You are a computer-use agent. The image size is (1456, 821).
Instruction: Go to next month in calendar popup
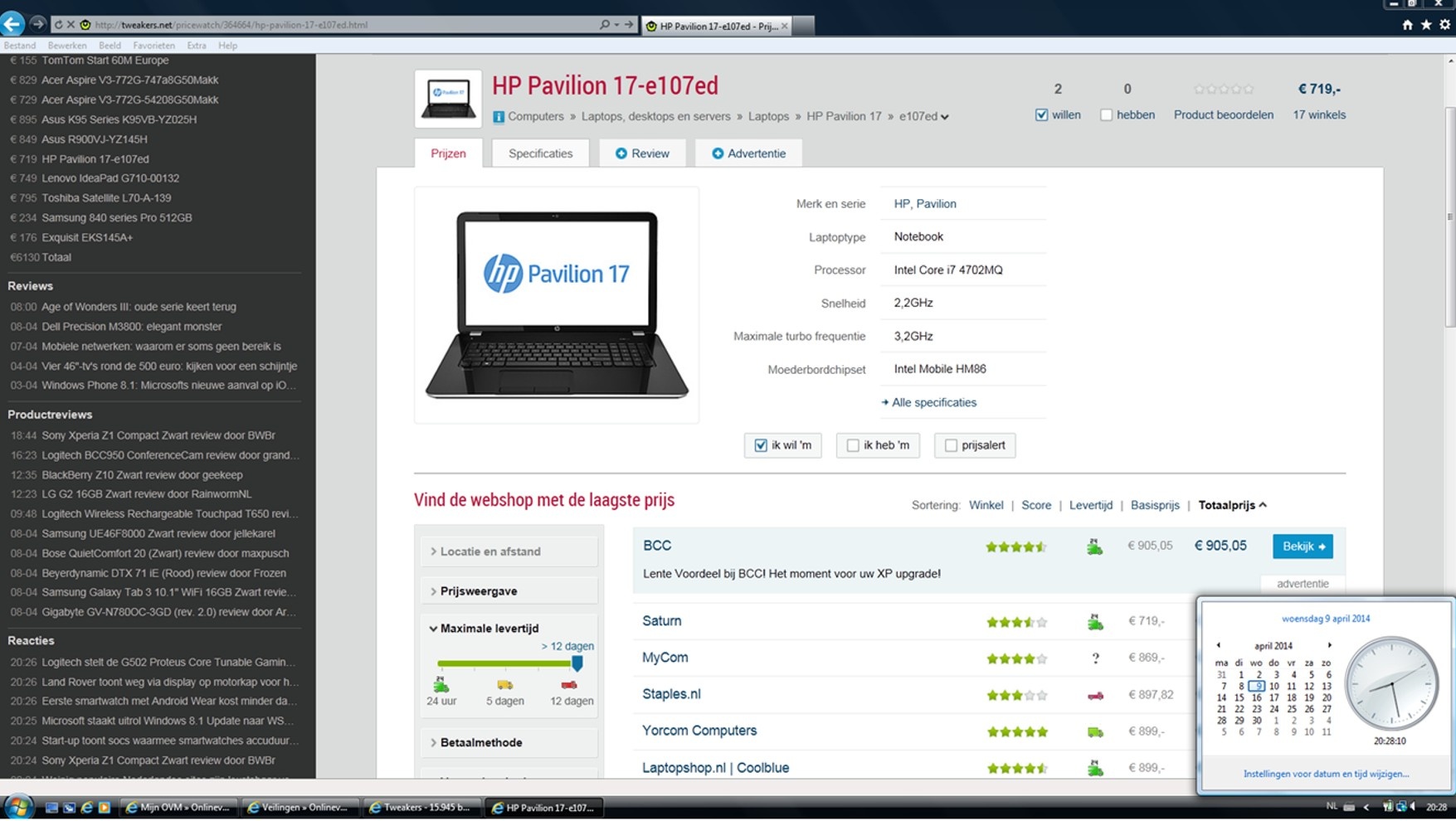[1330, 645]
